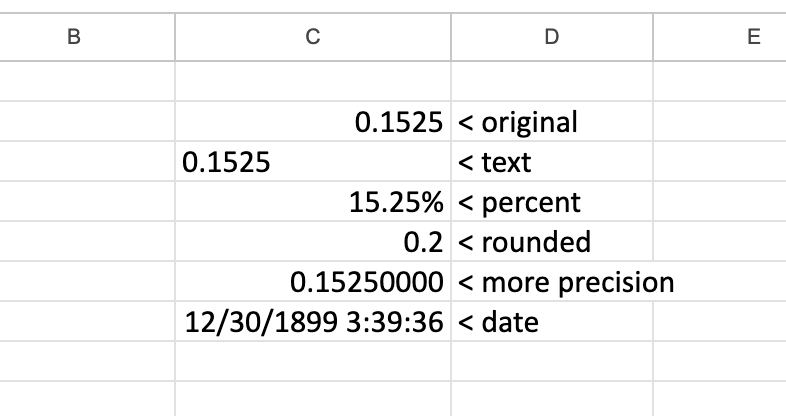
Task: Click empty column C cell below date value
Action: click(x=313, y=360)
